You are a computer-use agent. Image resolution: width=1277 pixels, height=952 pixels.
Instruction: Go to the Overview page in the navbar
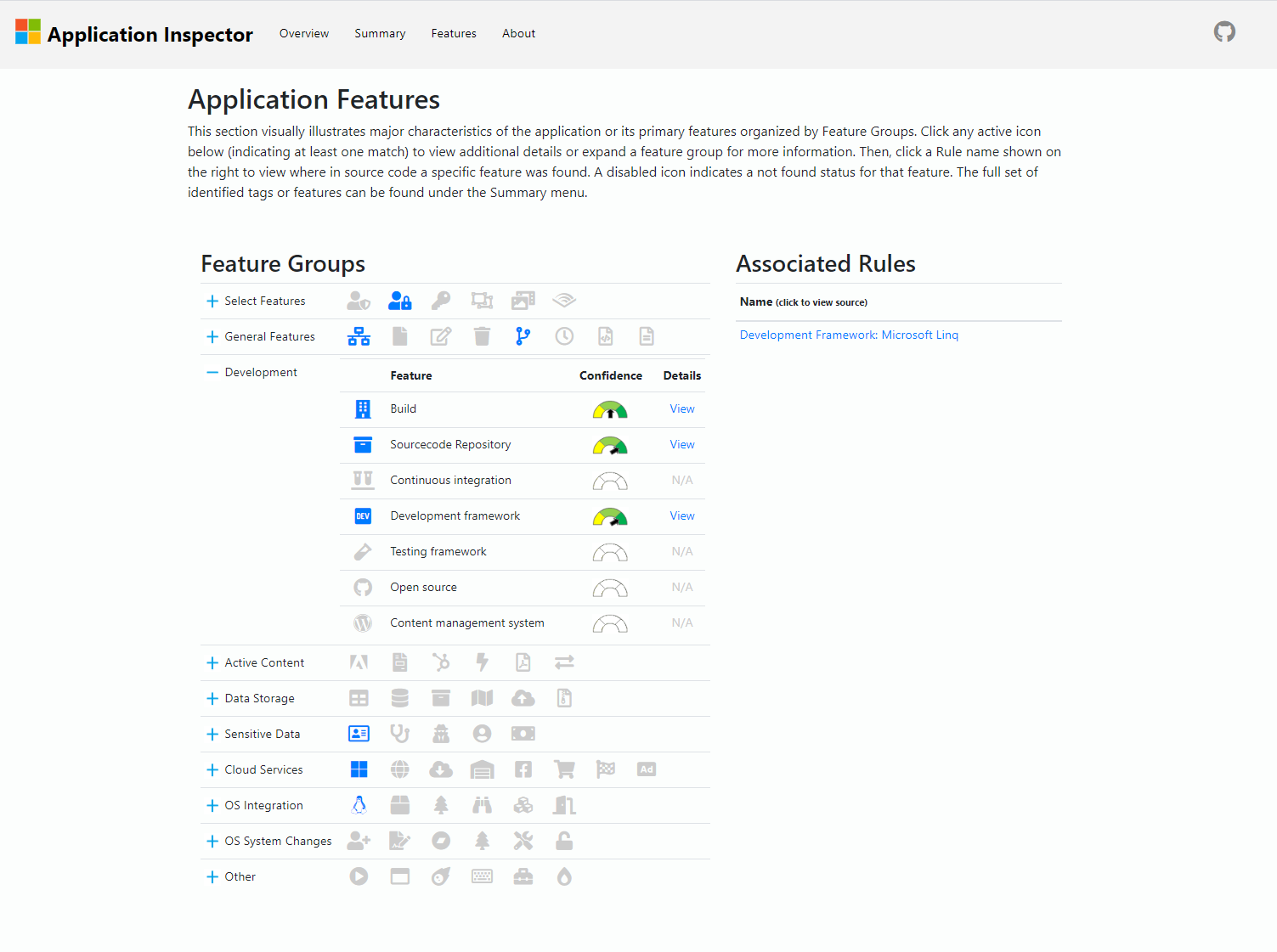(304, 34)
